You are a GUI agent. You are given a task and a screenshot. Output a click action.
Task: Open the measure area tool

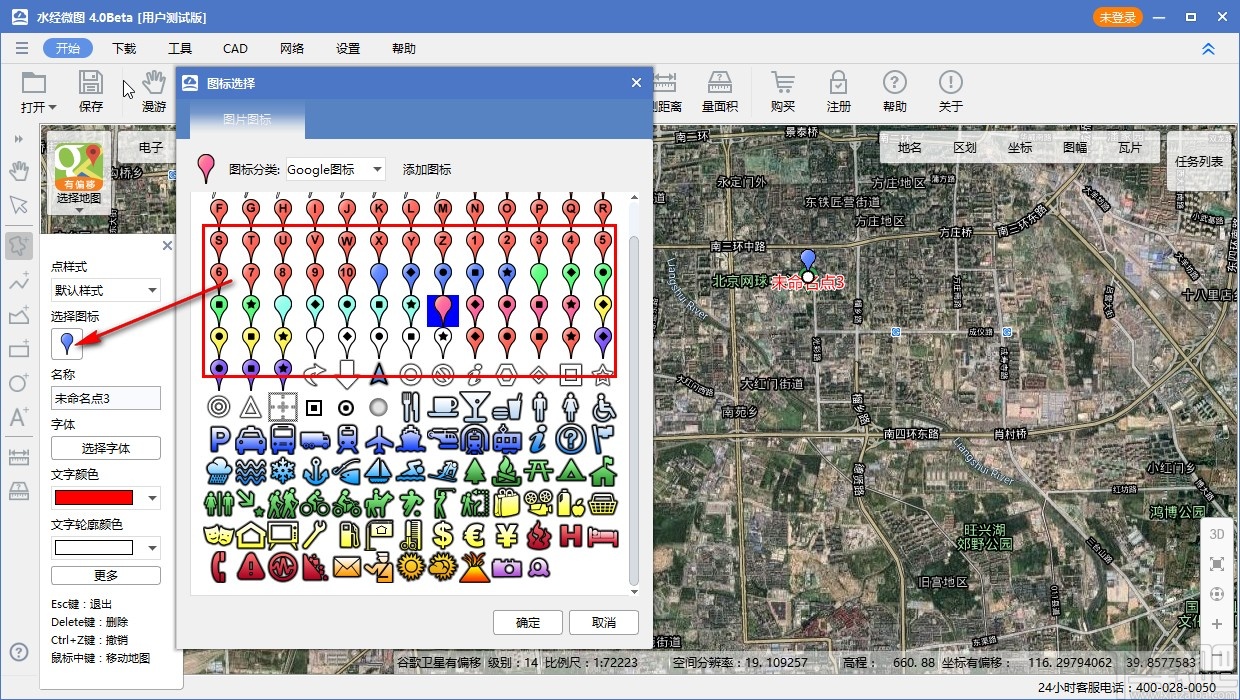(x=720, y=92)
